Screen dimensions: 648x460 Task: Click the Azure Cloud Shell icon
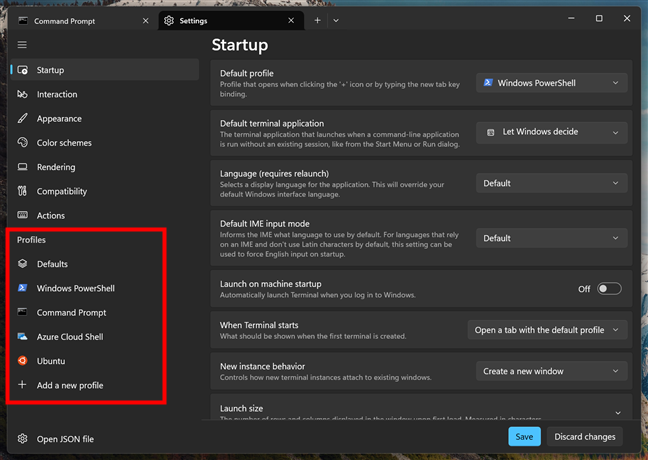[x=22, y=336]
